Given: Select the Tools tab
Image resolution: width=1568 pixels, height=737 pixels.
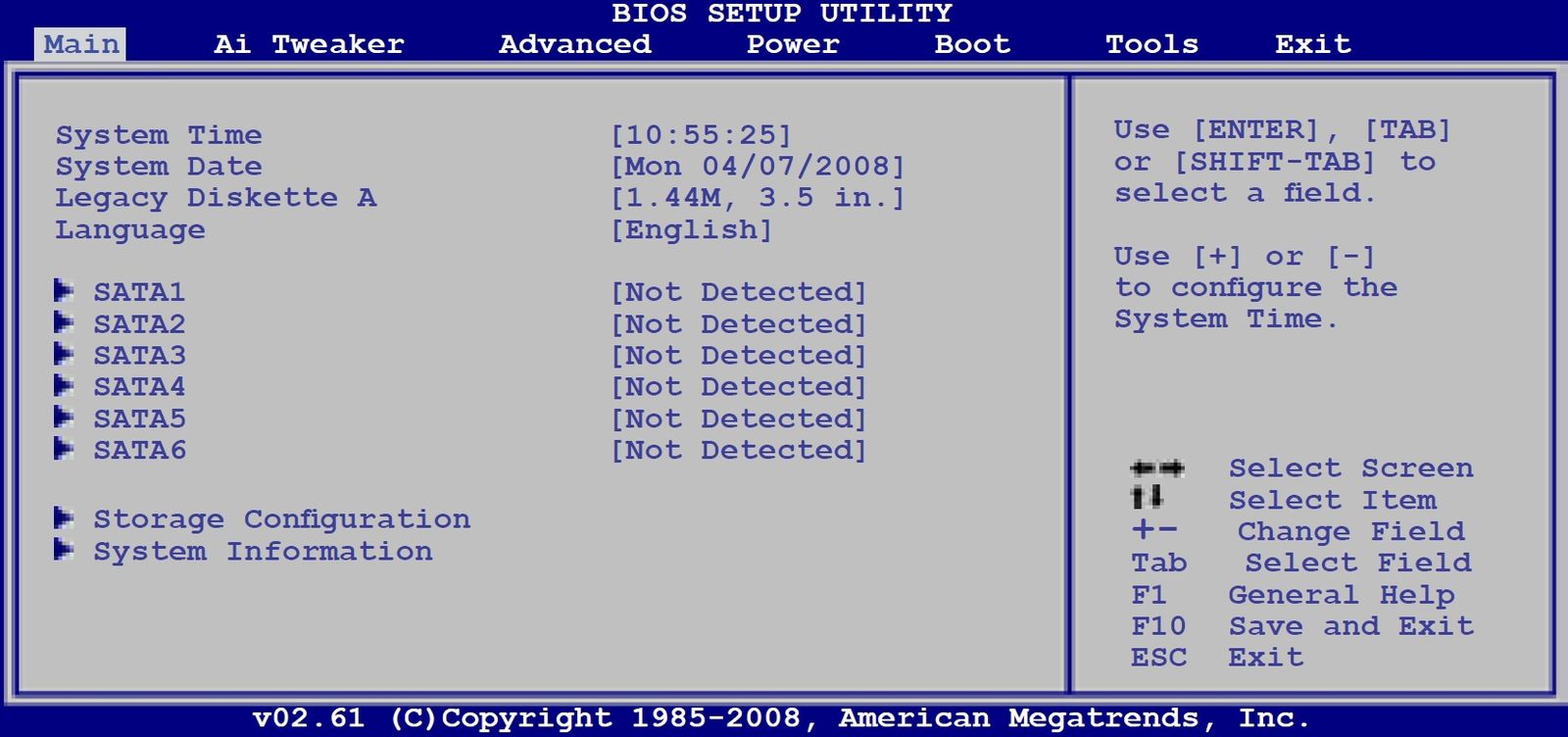Looking at the screenshot, I should pyautogui.click(x=1151, y=44).
